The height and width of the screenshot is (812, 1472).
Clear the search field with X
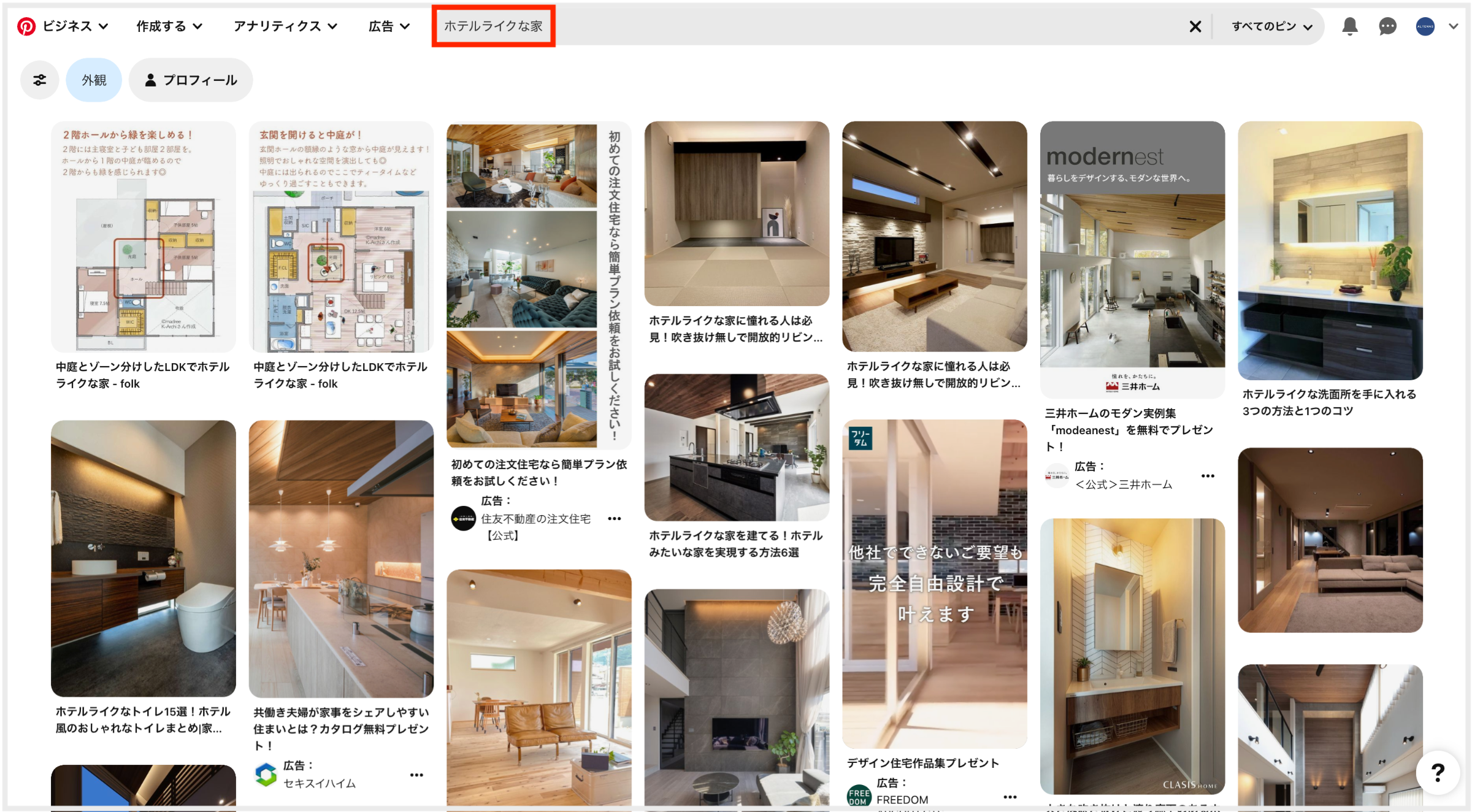[x=1195, y=26]
